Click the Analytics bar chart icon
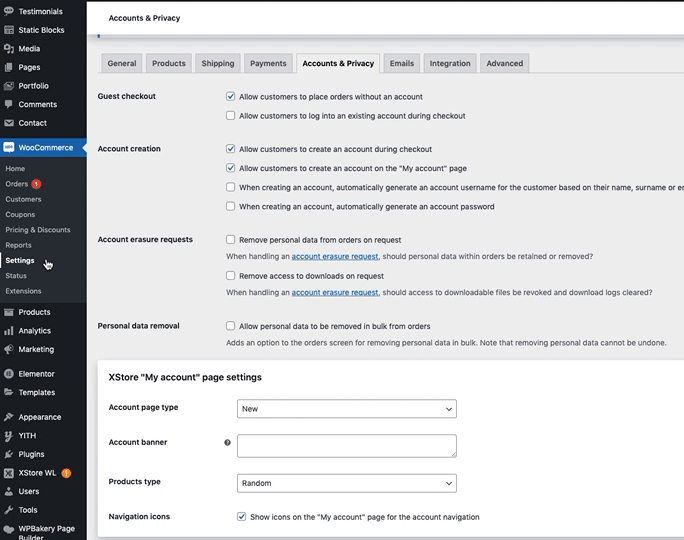Viewport: 684px width, 540px height. point(9,331)
